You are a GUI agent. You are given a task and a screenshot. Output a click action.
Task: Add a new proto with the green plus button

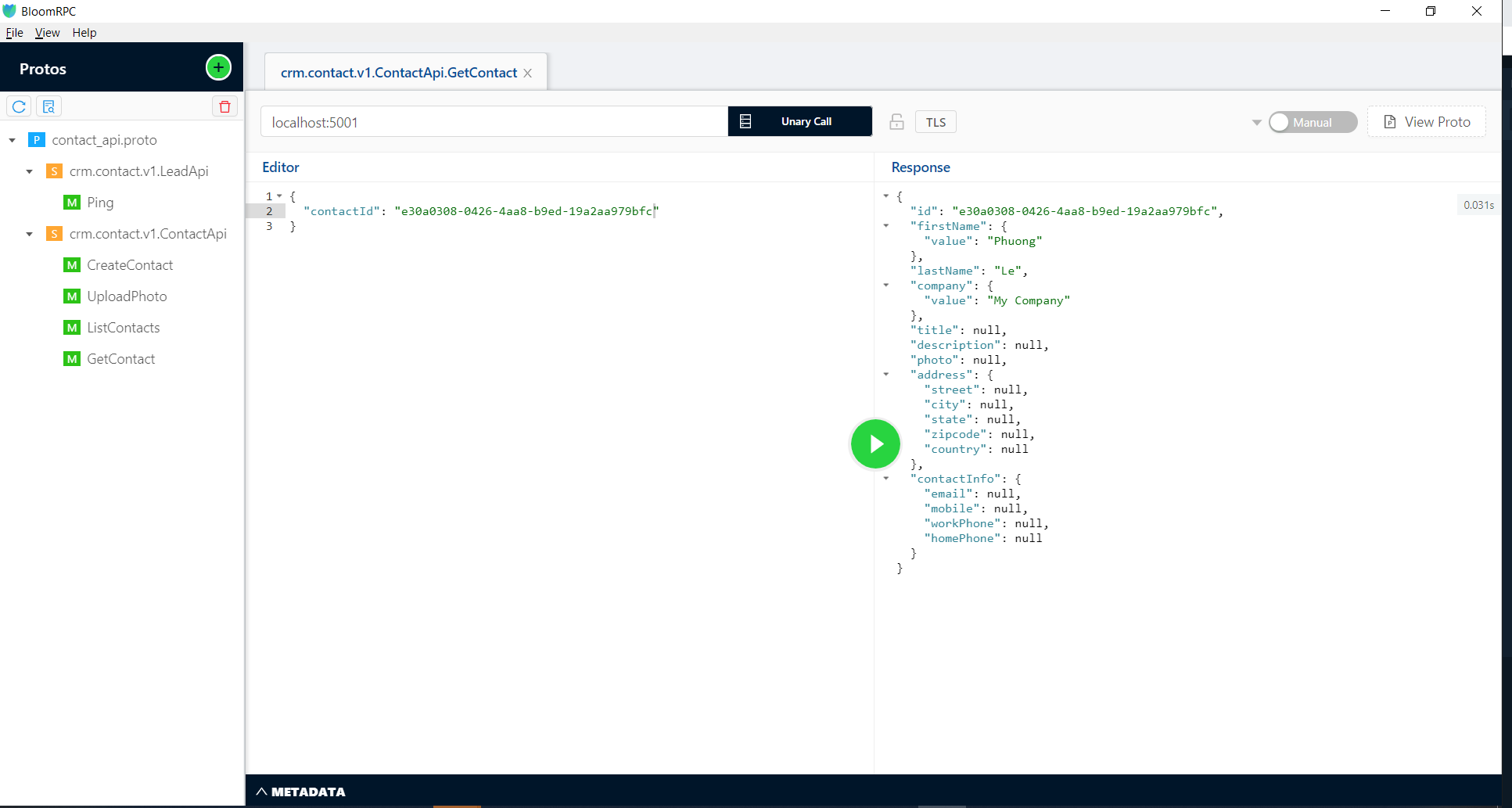pos(218,67)
